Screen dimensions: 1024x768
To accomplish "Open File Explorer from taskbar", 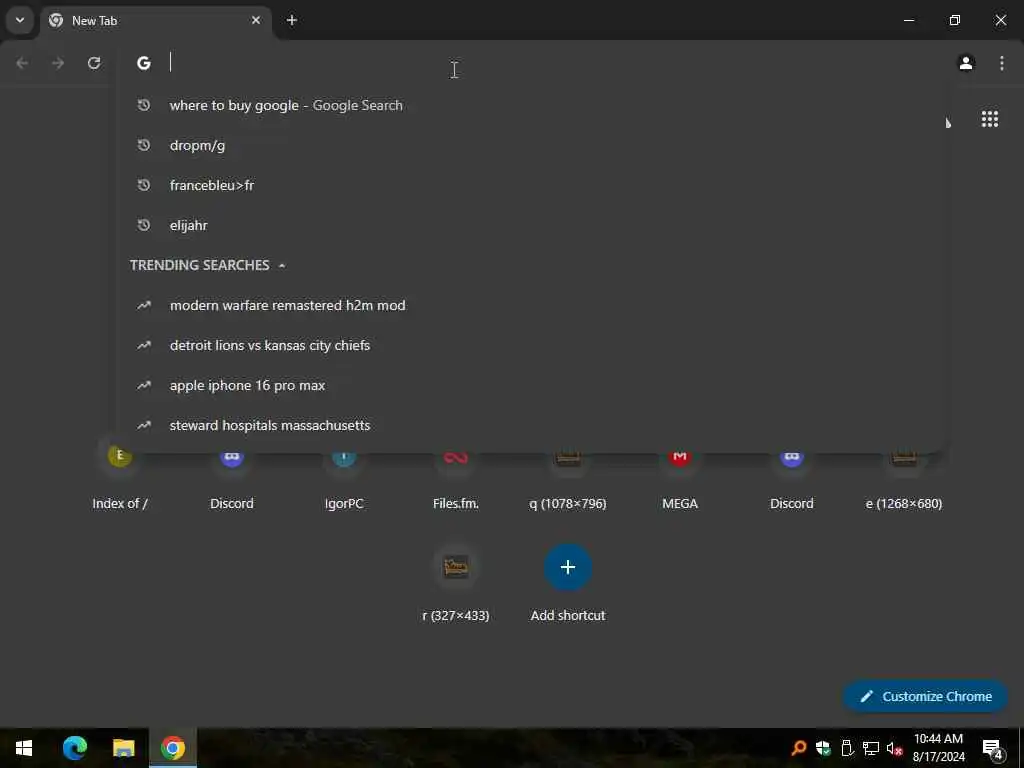I will (123, 748).
